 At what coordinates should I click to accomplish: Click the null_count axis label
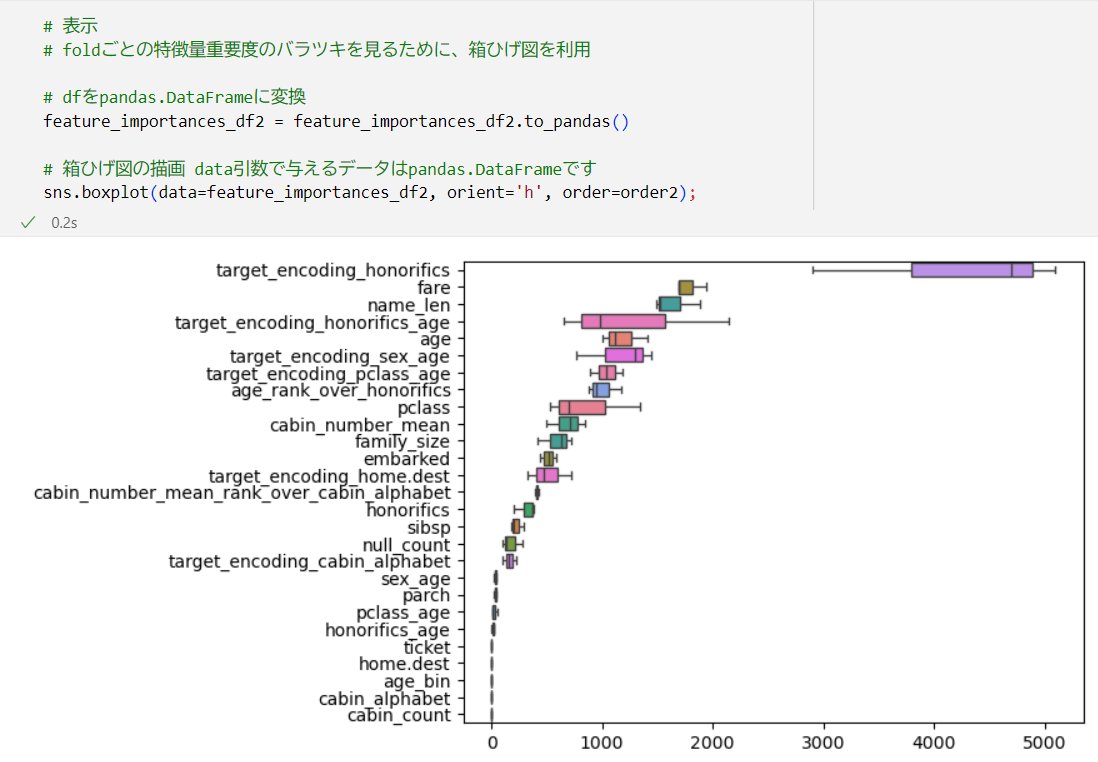coord(406,545)
